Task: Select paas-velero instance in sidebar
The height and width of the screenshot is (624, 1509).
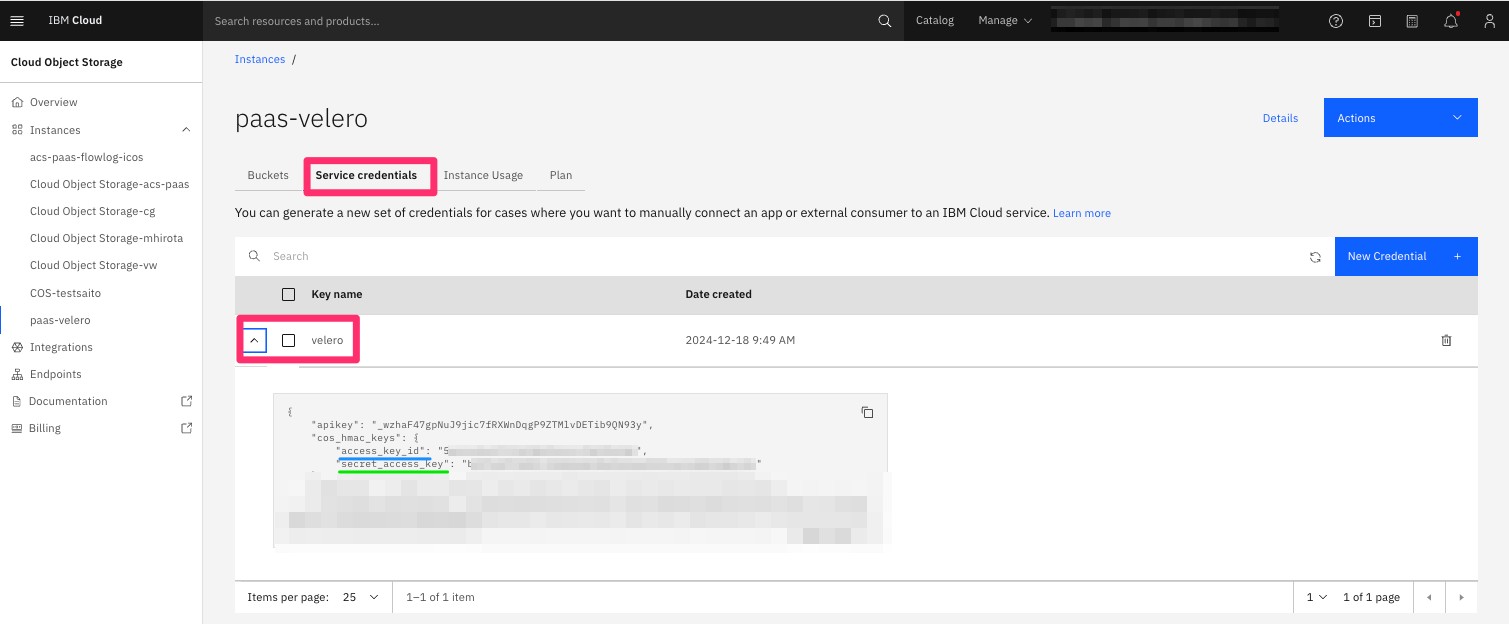Action: pos(60,320)
